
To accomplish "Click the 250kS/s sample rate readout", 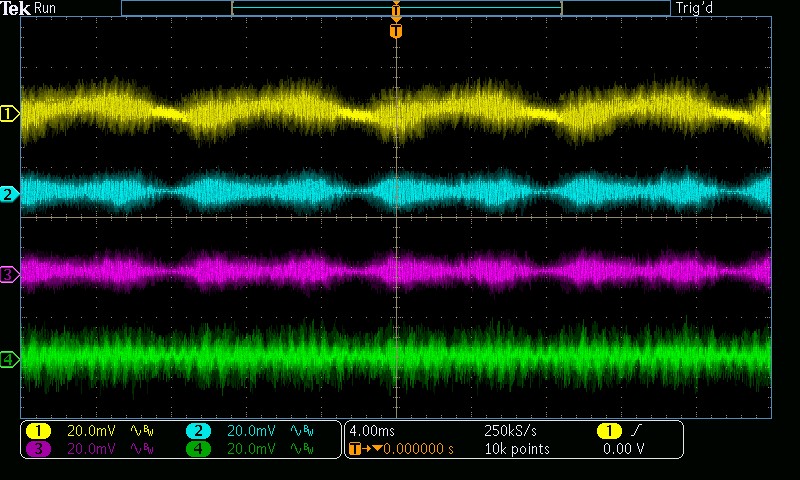I will click(510, 431).
